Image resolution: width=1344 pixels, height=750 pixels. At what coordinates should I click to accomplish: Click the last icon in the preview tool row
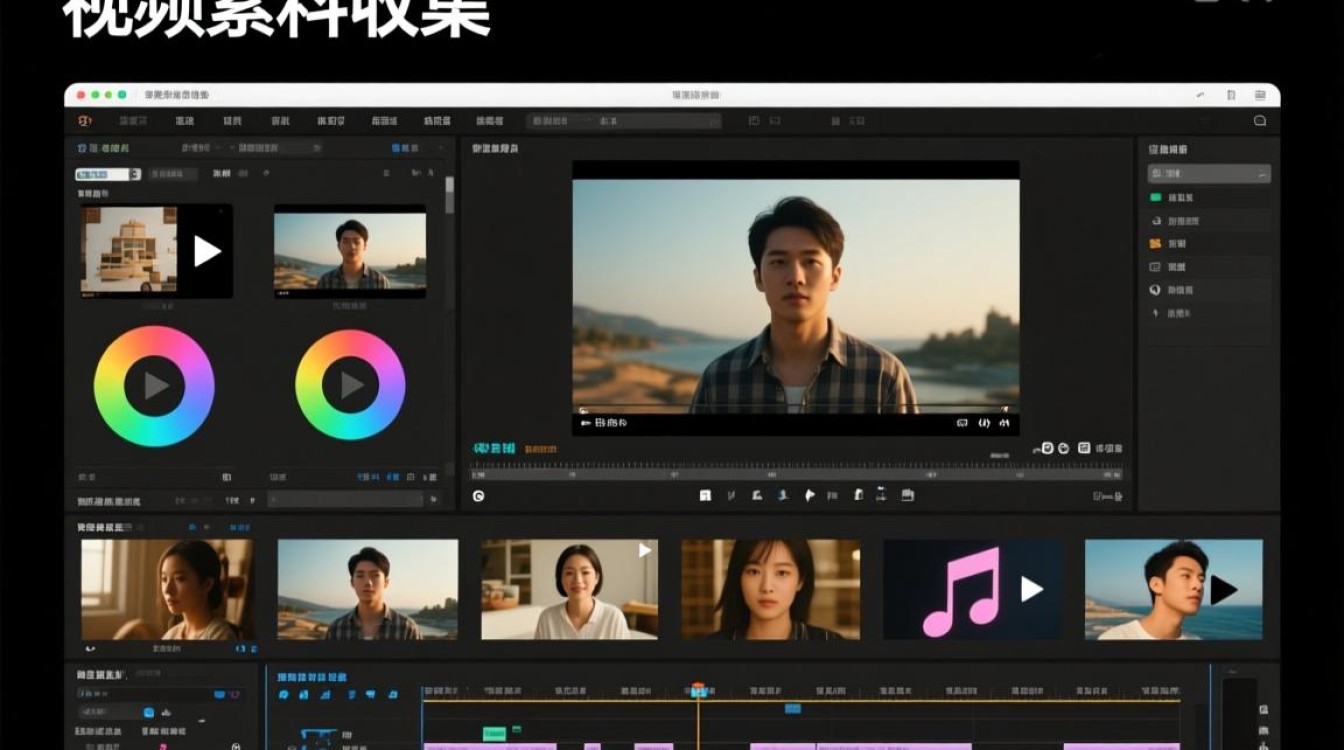pos(907,495)
